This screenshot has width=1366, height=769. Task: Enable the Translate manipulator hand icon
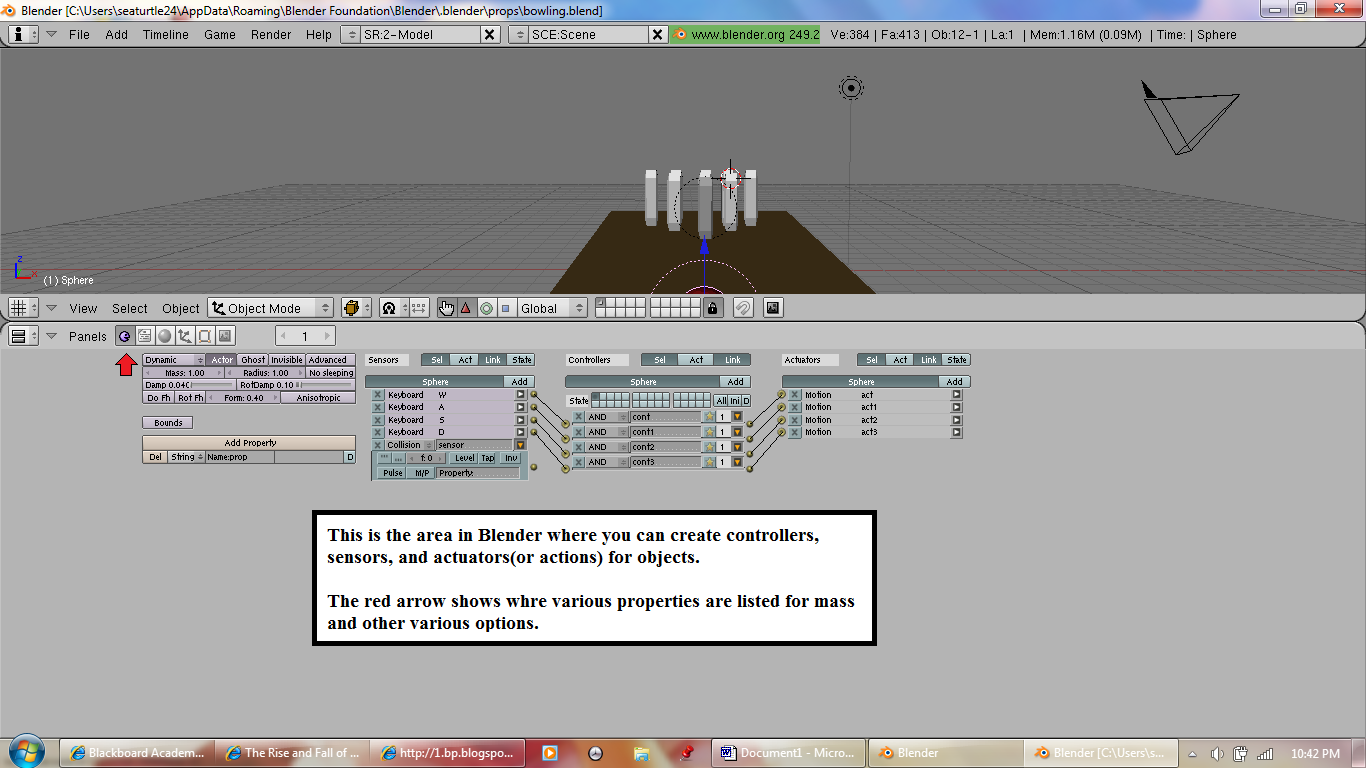[447, 308]
